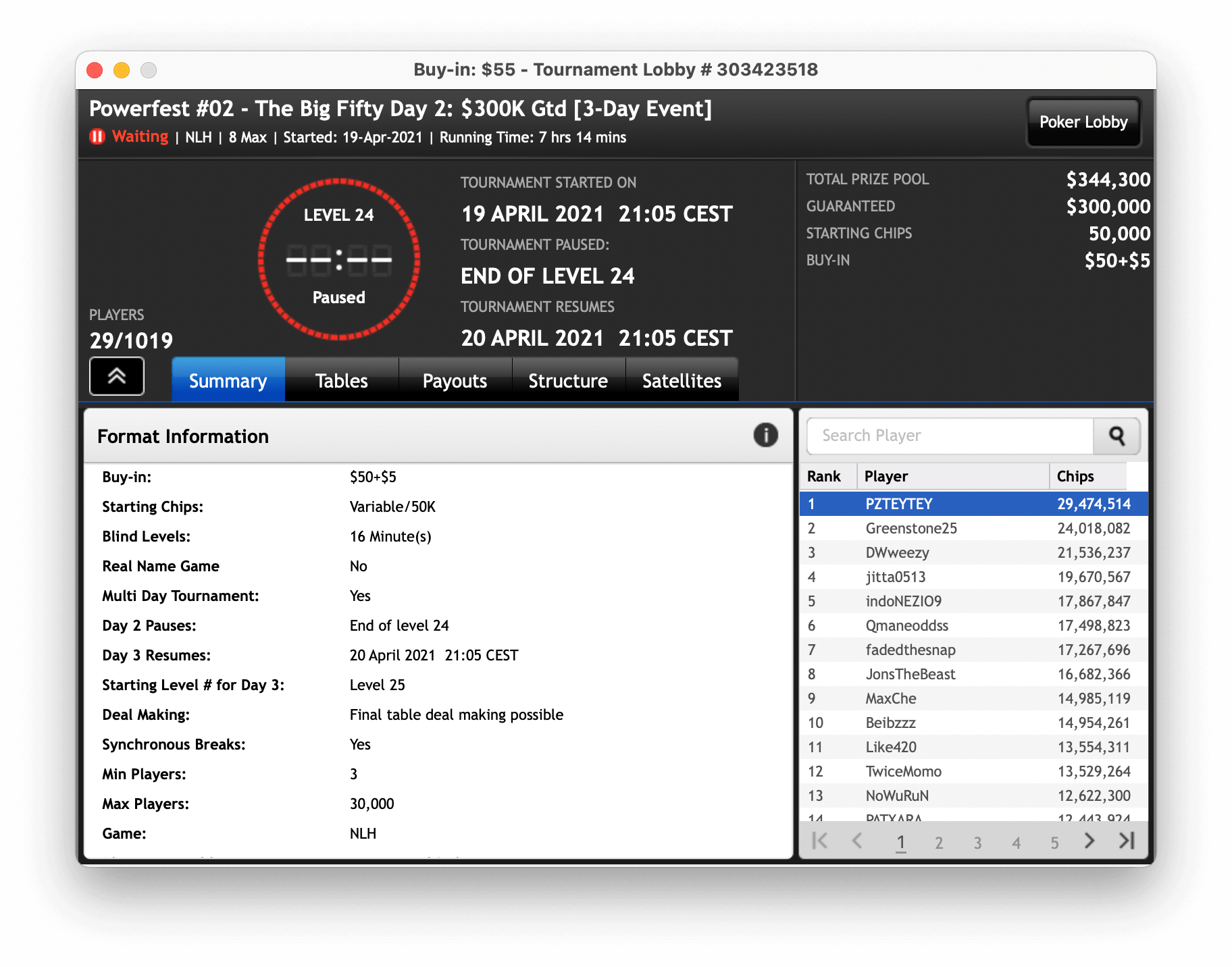Go to previous page of player list

[857, 841]
